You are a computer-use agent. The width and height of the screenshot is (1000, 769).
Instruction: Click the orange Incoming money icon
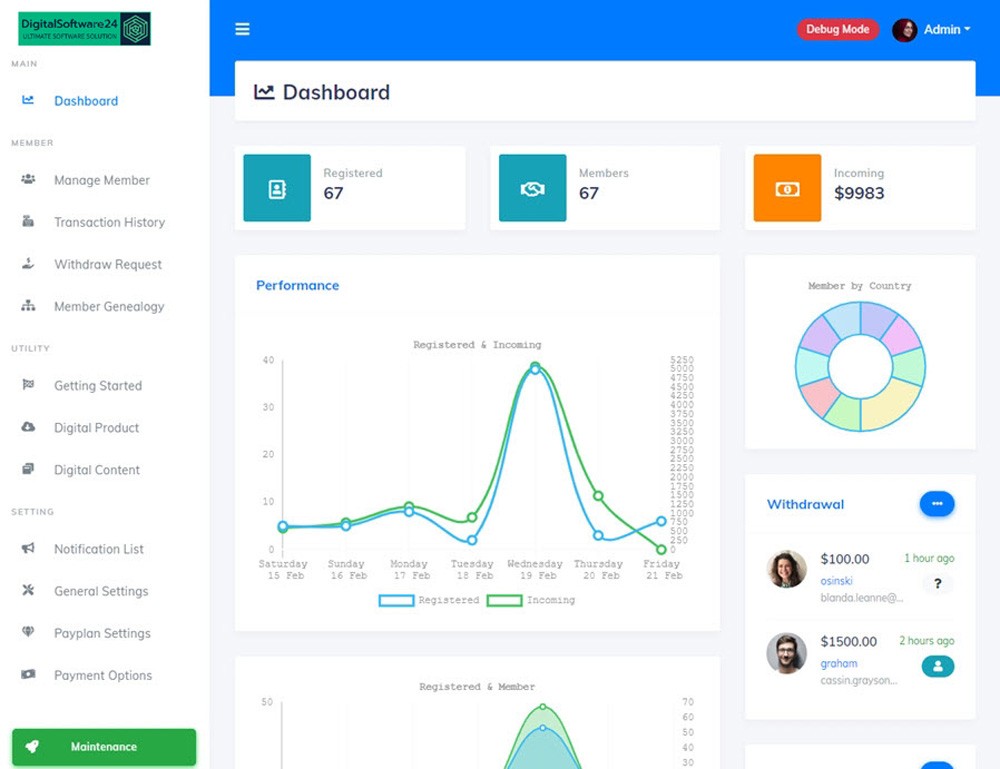[x=787, y=188]
